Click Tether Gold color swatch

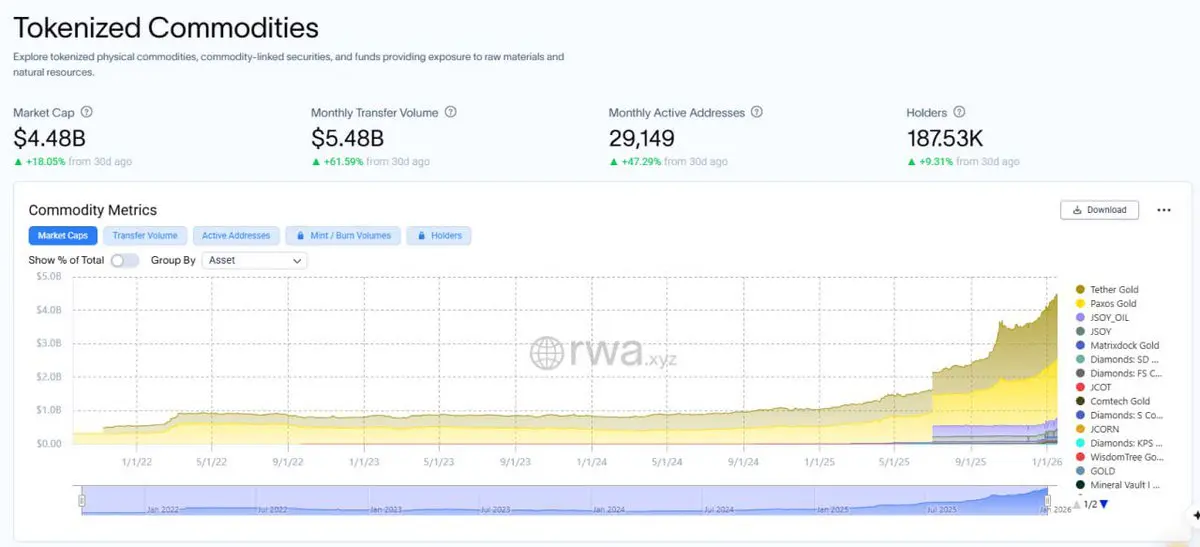click(1080, 290)
